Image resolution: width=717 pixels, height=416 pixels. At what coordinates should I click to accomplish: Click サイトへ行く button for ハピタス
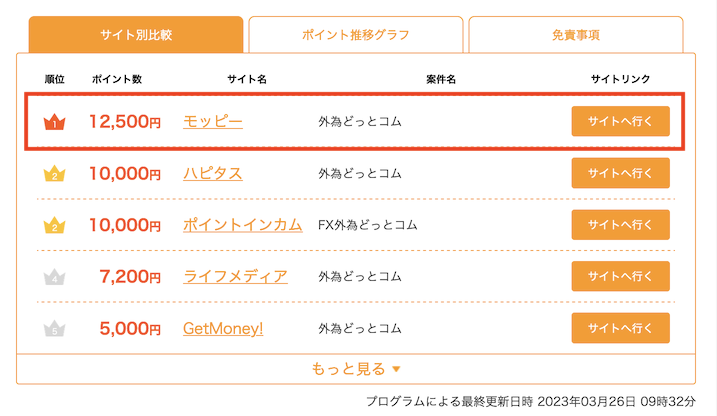(621, 173)
